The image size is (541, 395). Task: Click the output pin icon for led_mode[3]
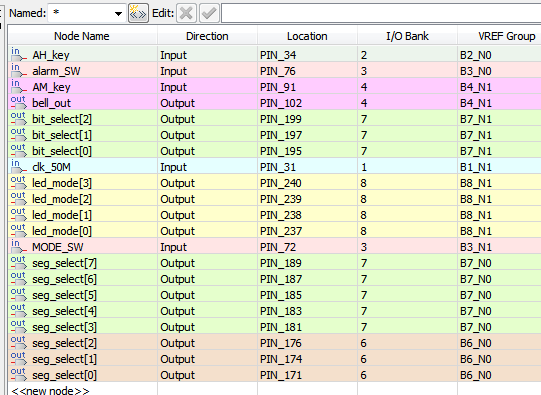click(19, 183)
